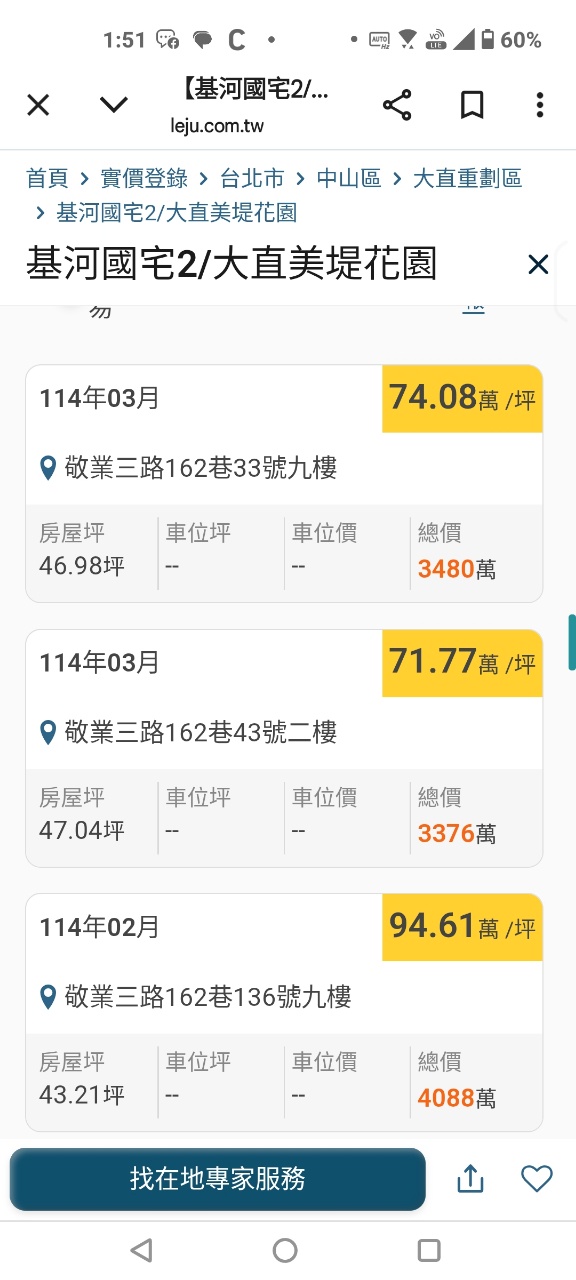Image resolution: width=576 pixels, height=1280 pixels.
Task: Tap location pin for 162巷136號九樓
Action: pos(47,997)
